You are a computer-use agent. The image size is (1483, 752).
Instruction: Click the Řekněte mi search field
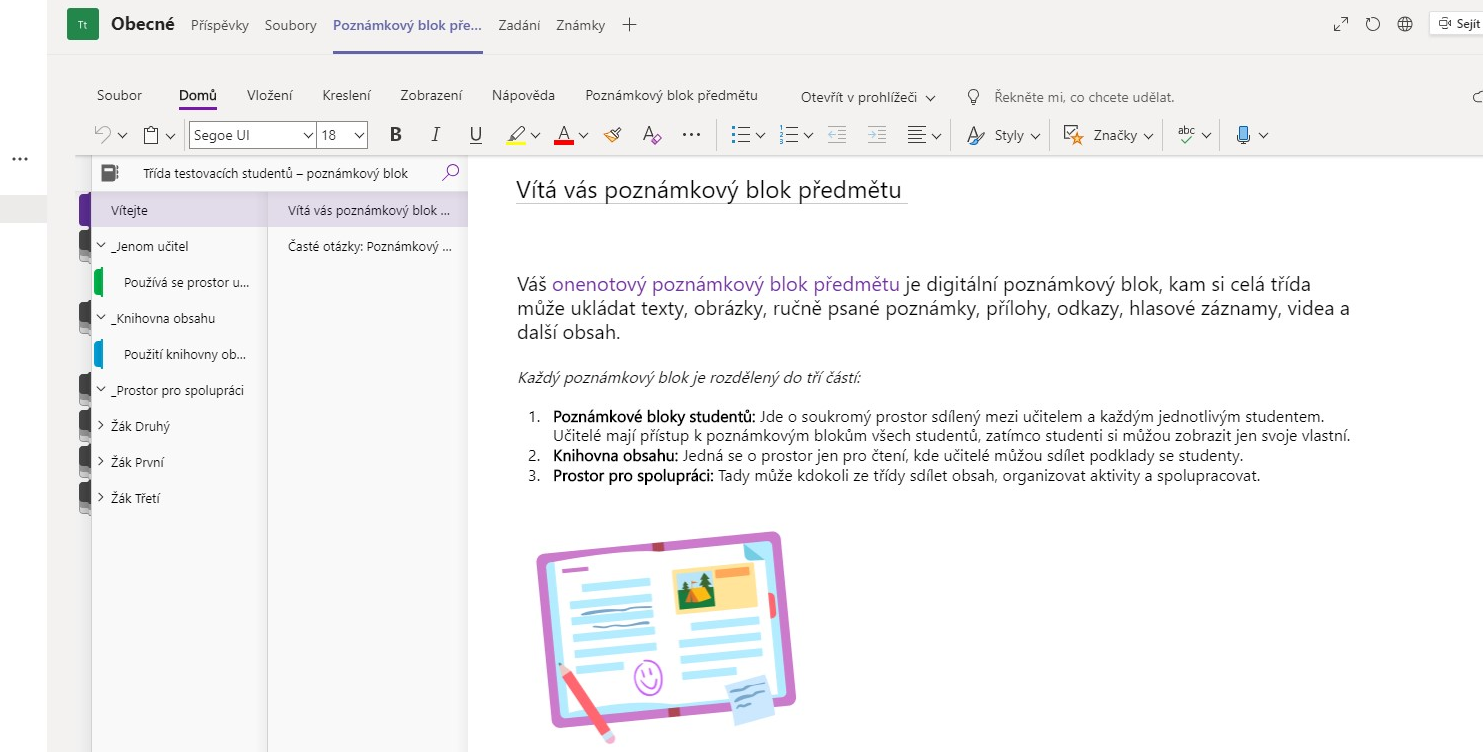coord(1084,97)
